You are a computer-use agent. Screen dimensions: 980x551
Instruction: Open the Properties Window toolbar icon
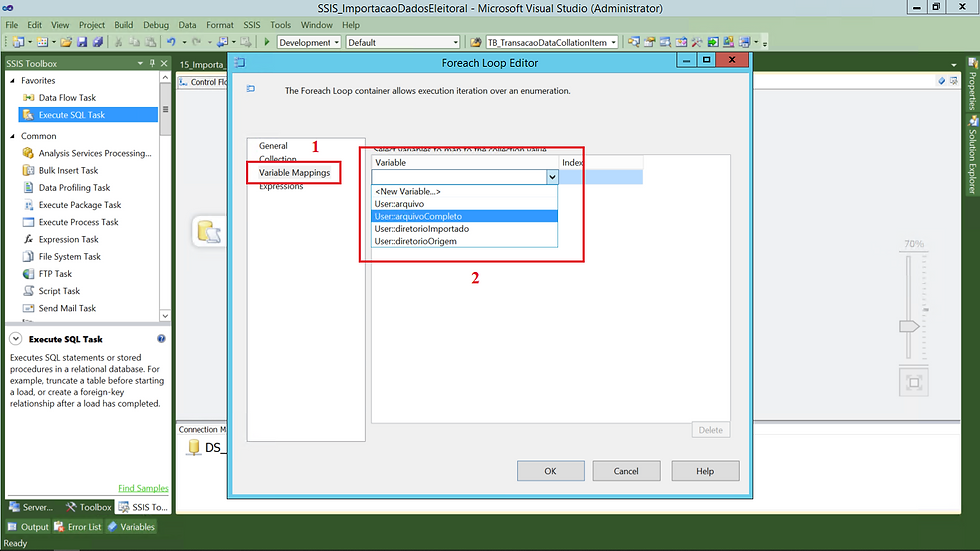click(x=649, y=42)
